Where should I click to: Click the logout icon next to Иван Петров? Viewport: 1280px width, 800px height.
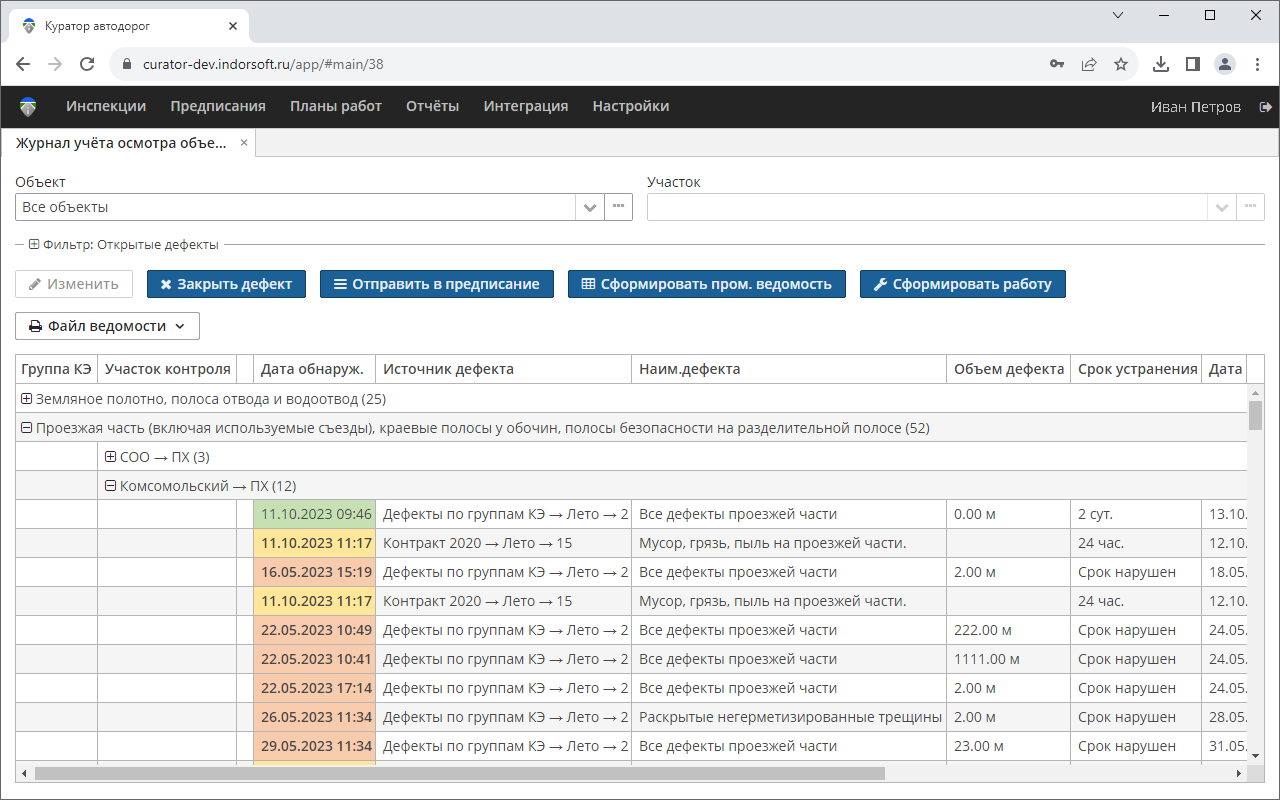[x=1265, y=107]
